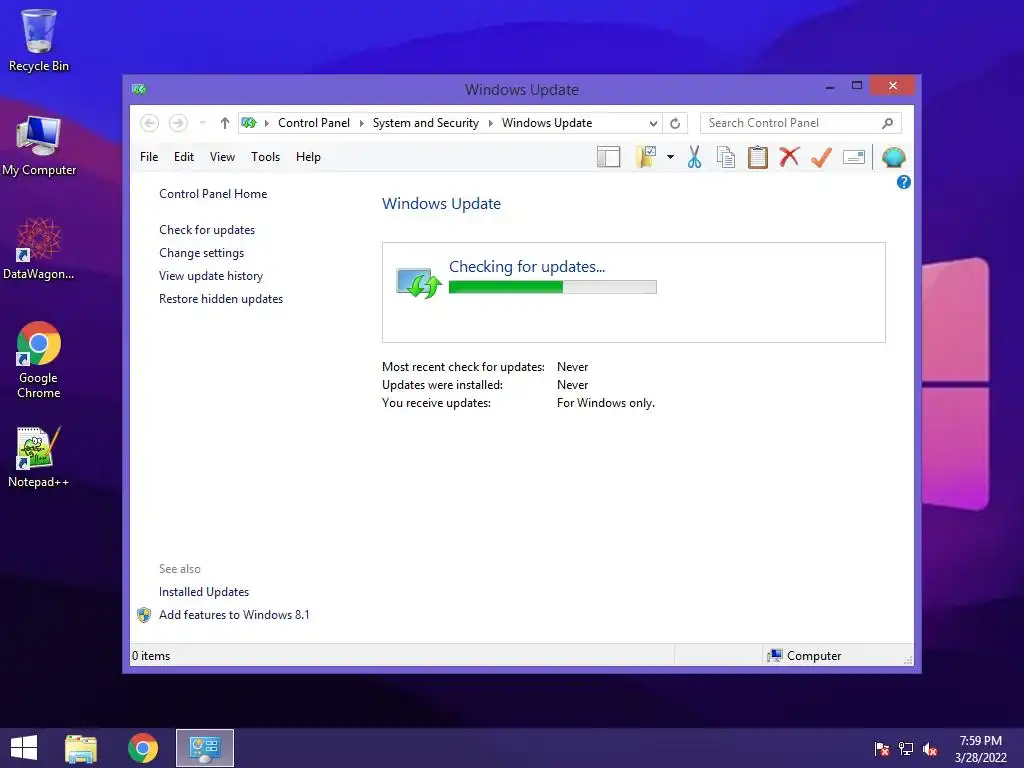This screenshot has height=768, width=1024.
Task: Click the search magnifier icon
Action: (888, 123)
